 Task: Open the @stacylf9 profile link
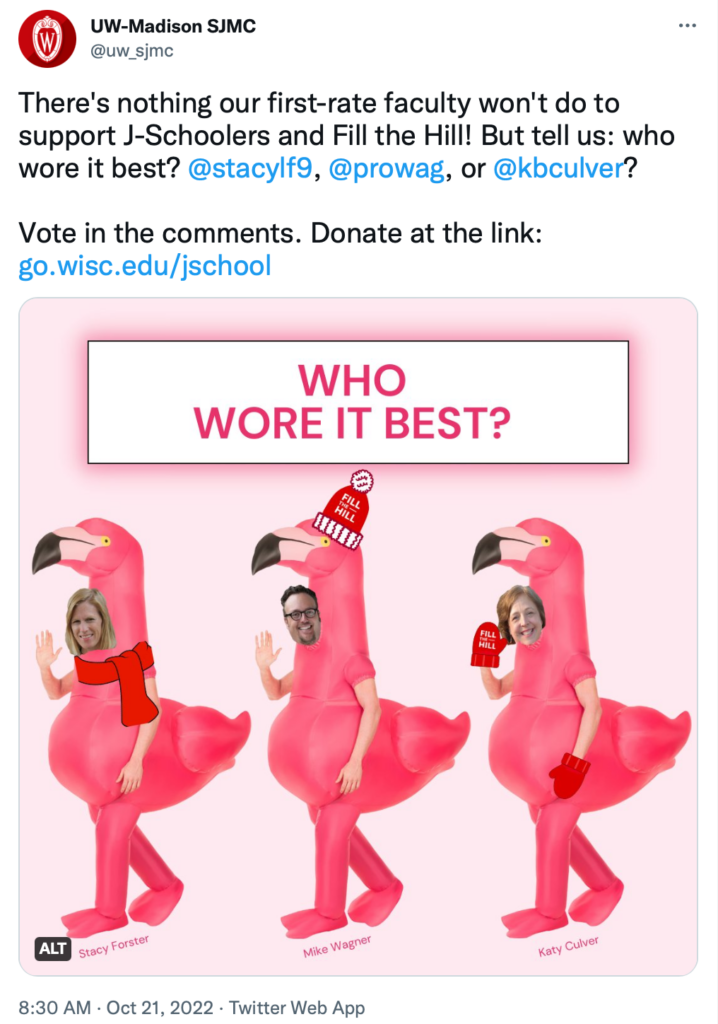tap(252, 168)
